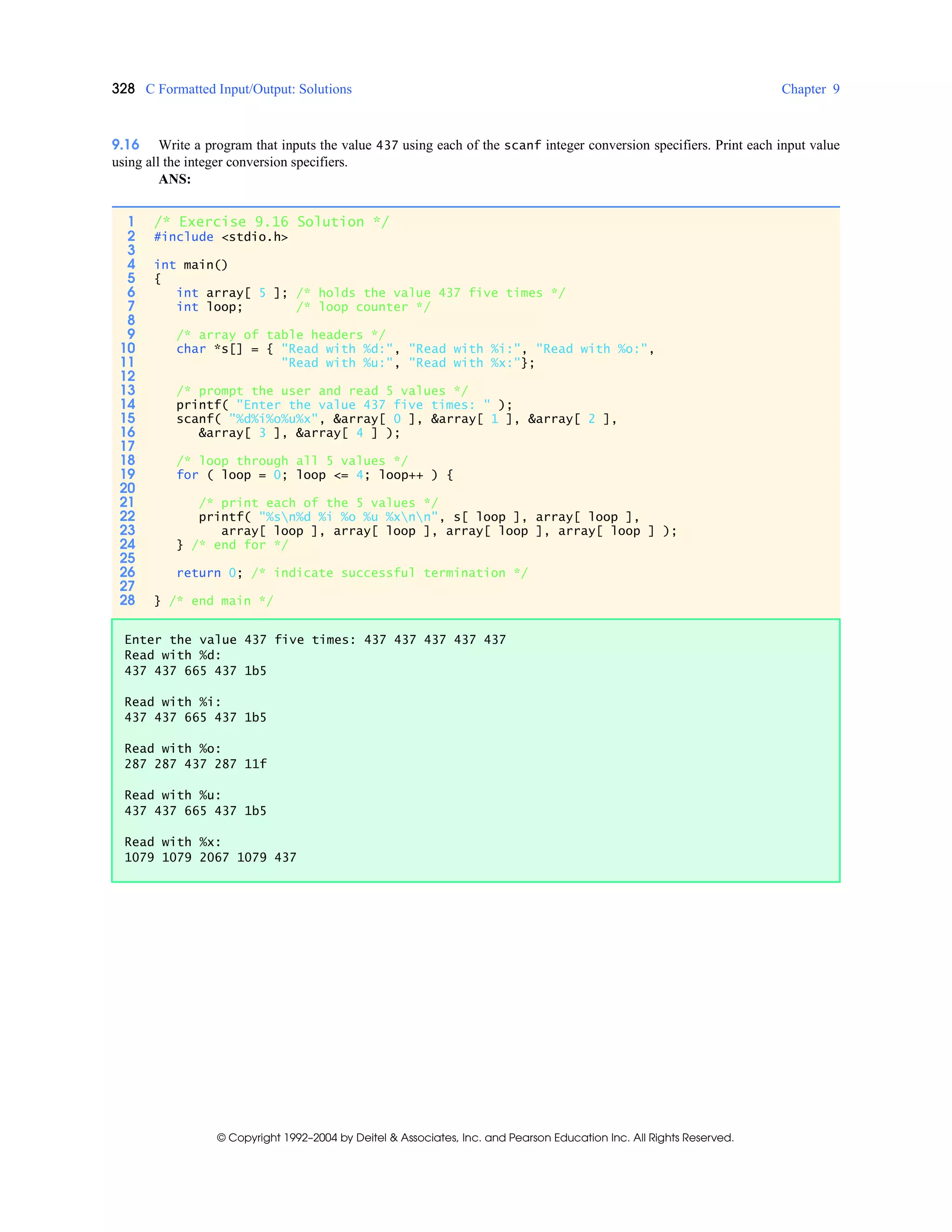Click the '#include <stdio.h>' line
This screenshot has width=952, height=1232.
pyautogui.click(x=221, y=237)
